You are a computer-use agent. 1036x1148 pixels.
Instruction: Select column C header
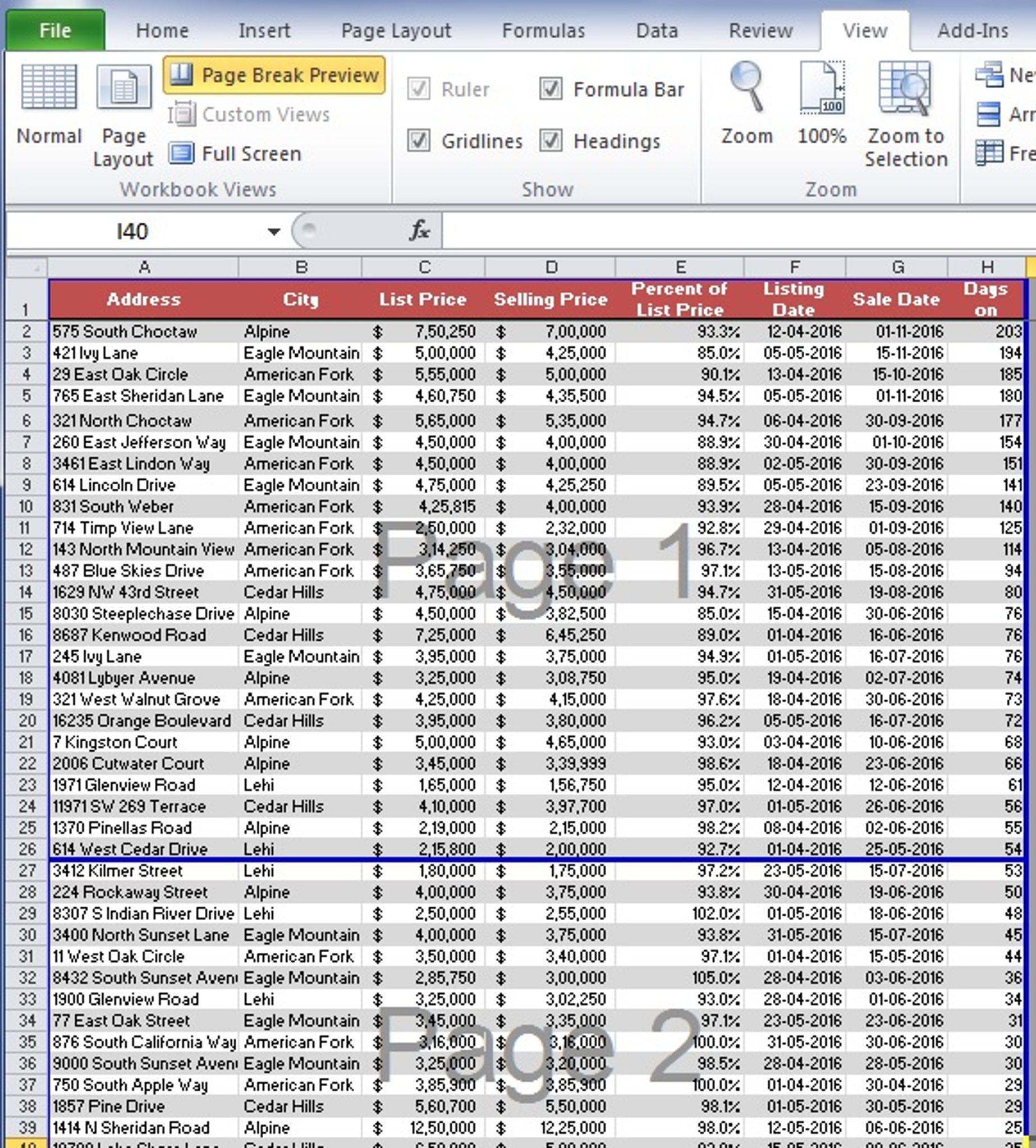tap(424, 267)
